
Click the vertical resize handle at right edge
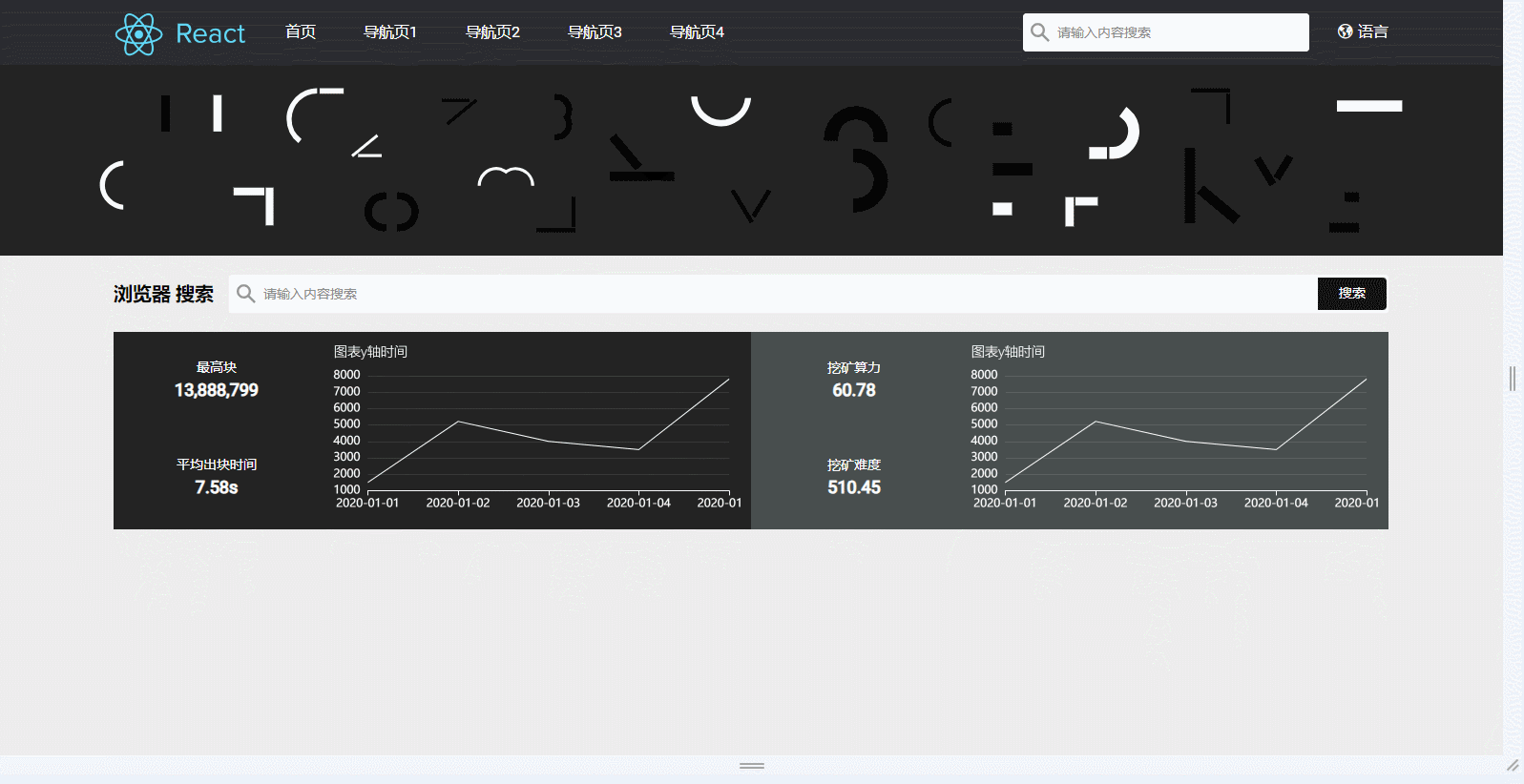click(1513, 379)
